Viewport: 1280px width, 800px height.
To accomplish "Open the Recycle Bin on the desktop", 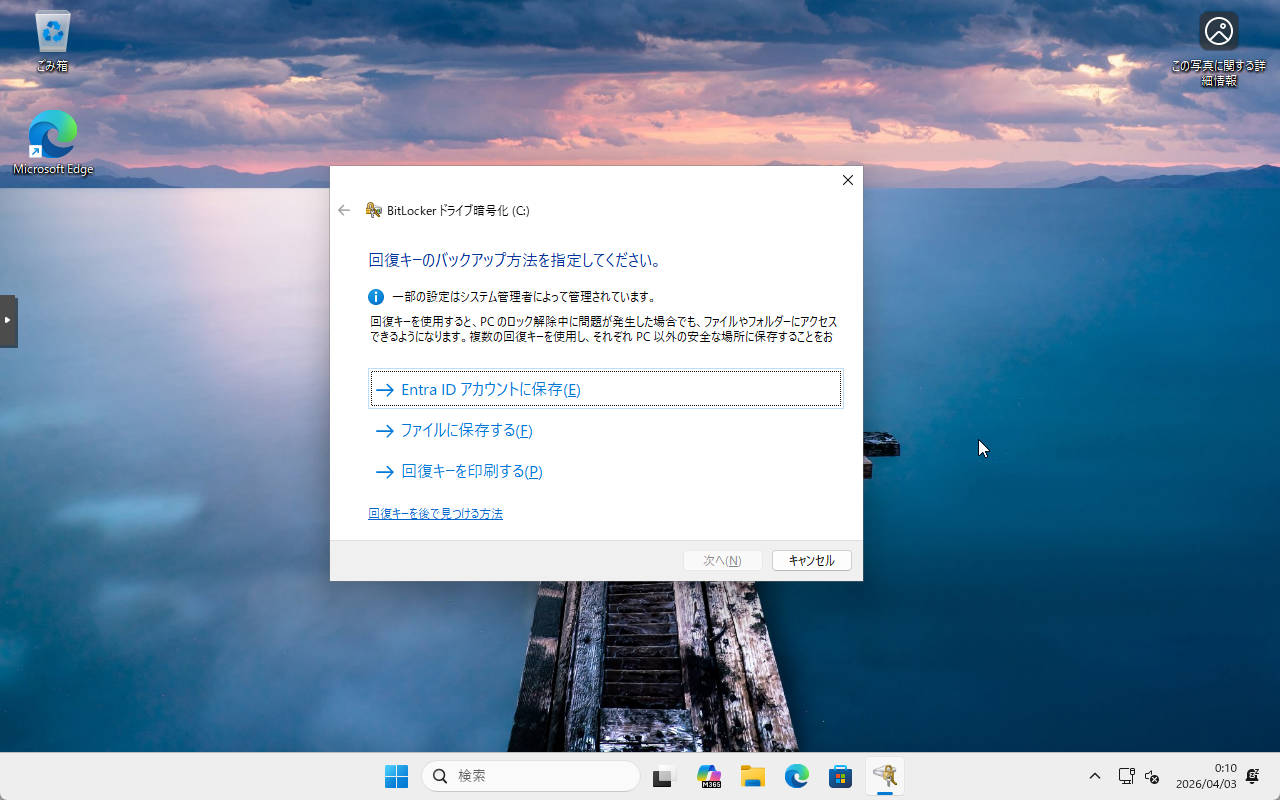I will pyautogui.click(x=51, y=38).
